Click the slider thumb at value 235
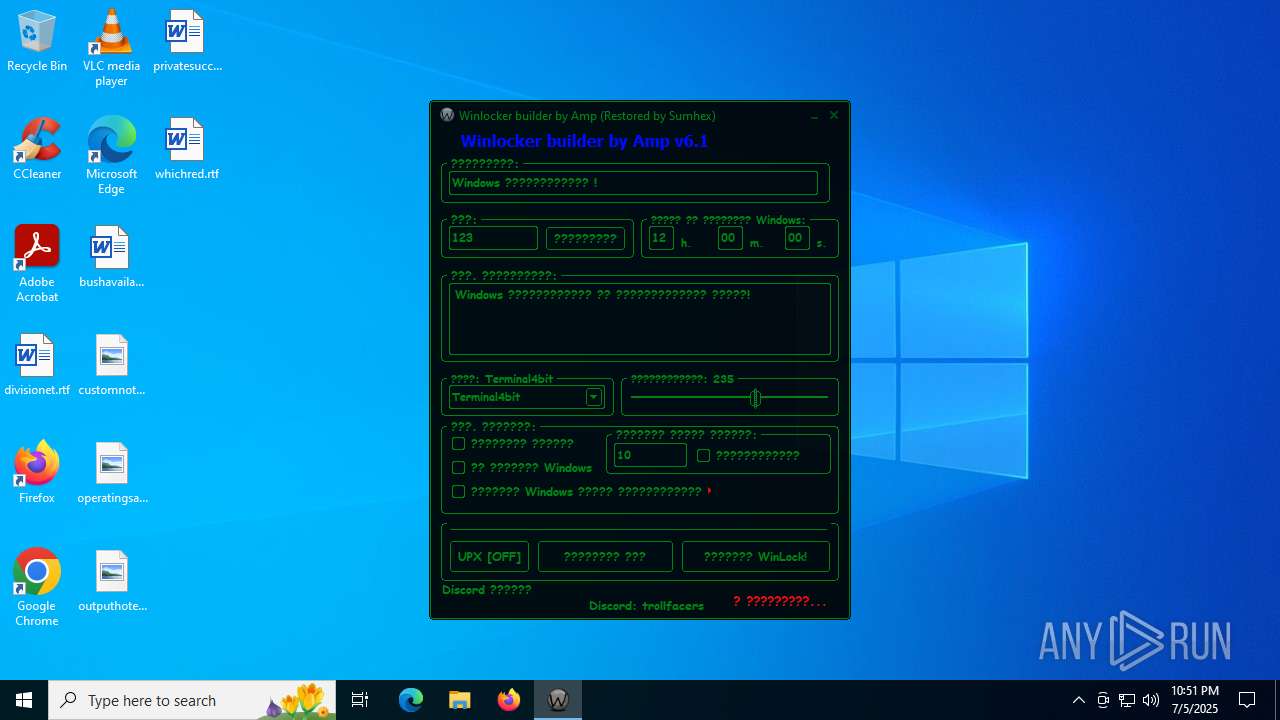Screen dimensions: 1280x720 coord(755,398)
